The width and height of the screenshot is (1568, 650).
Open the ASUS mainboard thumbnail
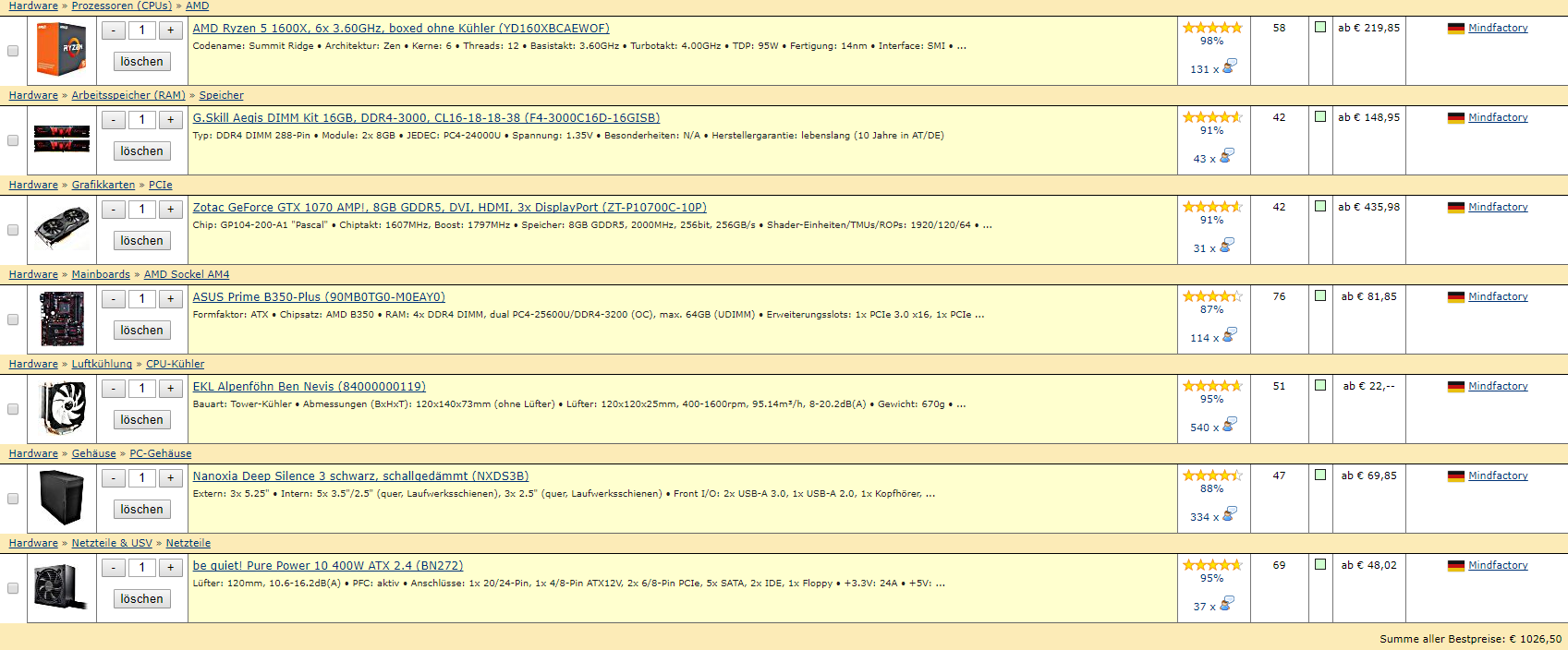pyautogui.click(x=61, y=318)
